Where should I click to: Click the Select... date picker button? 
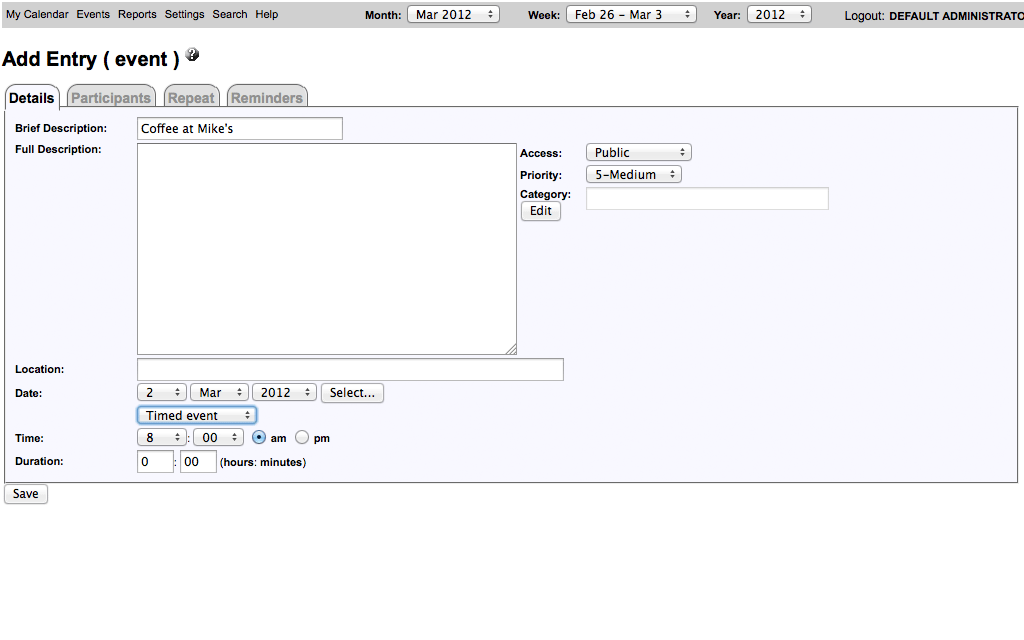click(352, 393)
